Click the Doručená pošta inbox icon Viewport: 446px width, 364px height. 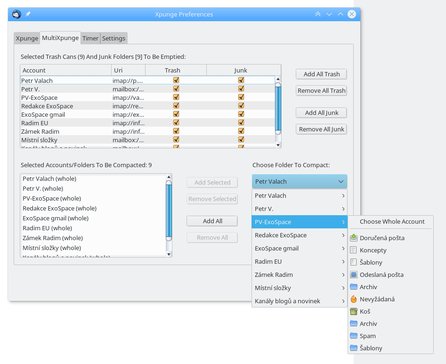[354, 238]
